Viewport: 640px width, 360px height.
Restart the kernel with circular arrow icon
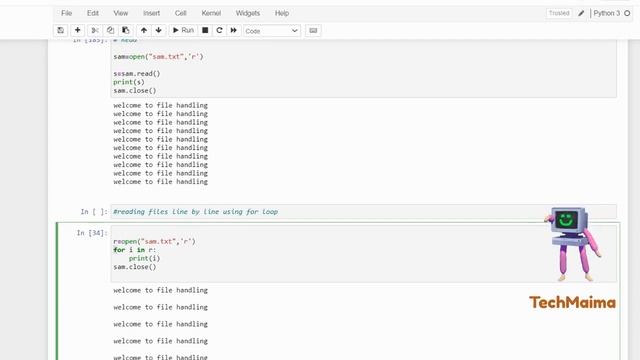click(x=219, y=30)
